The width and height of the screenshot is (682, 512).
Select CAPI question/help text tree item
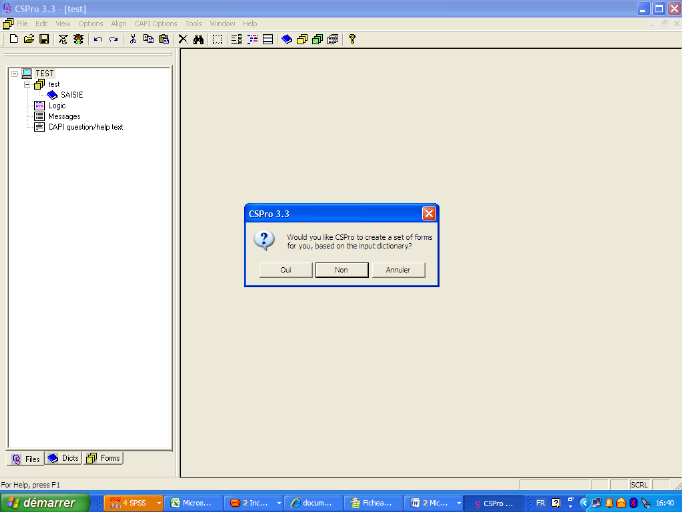click(x=86, y=127)
